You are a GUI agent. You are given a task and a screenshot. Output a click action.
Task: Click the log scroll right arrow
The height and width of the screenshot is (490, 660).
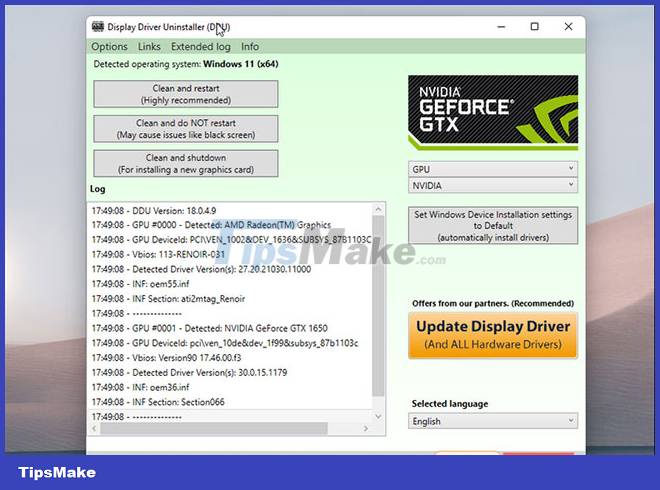click(x=366, y=428)
